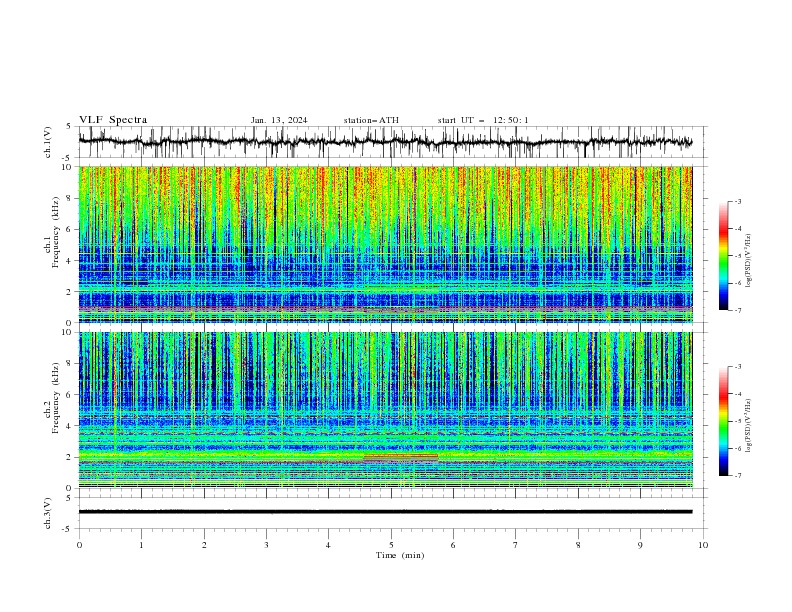The image size is (792, 612).
Task: Select the date "Jan. 13, 2024"
Action: point(279,120)
